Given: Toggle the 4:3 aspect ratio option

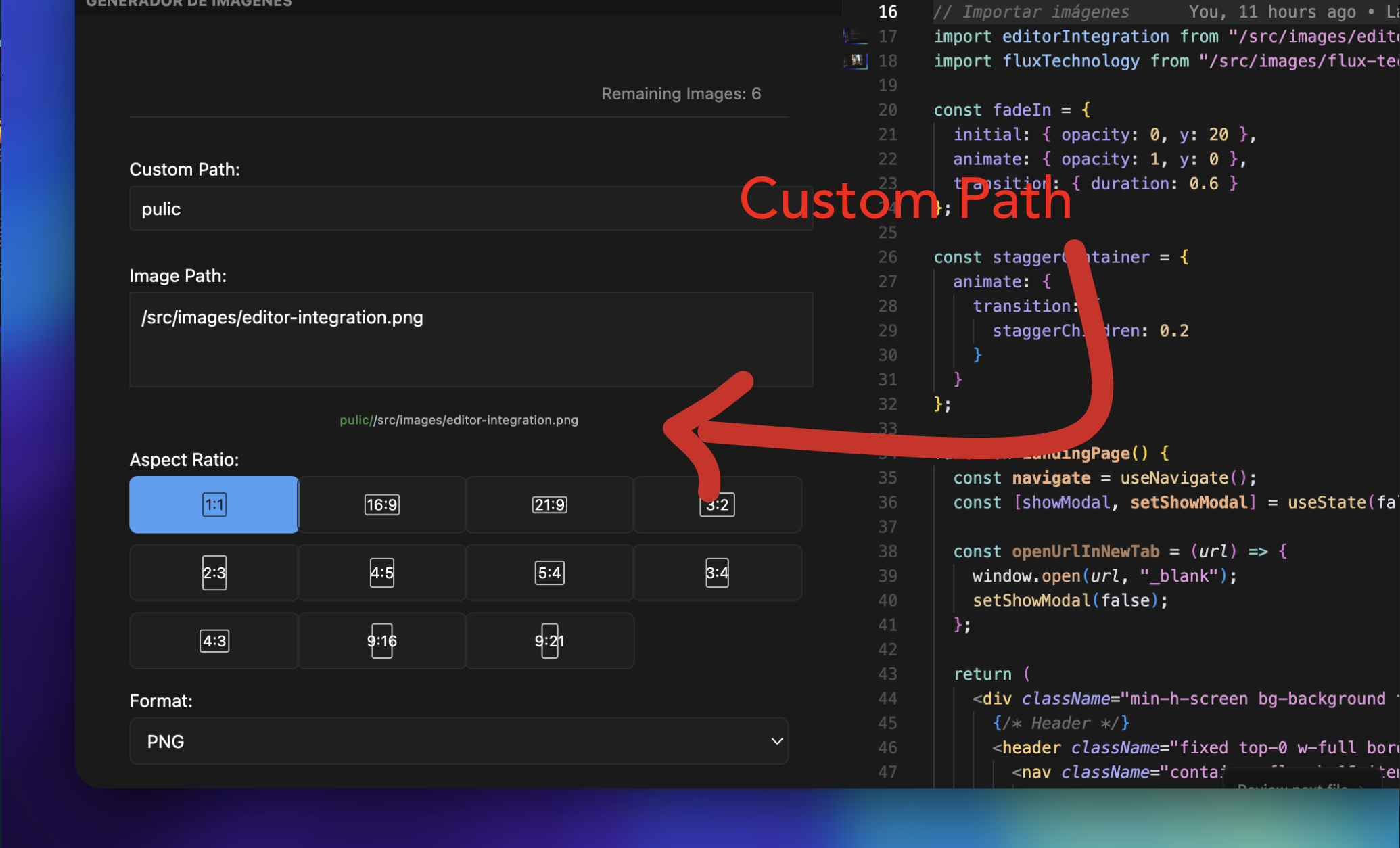Looking at the screenshot, I should (214, 641).
